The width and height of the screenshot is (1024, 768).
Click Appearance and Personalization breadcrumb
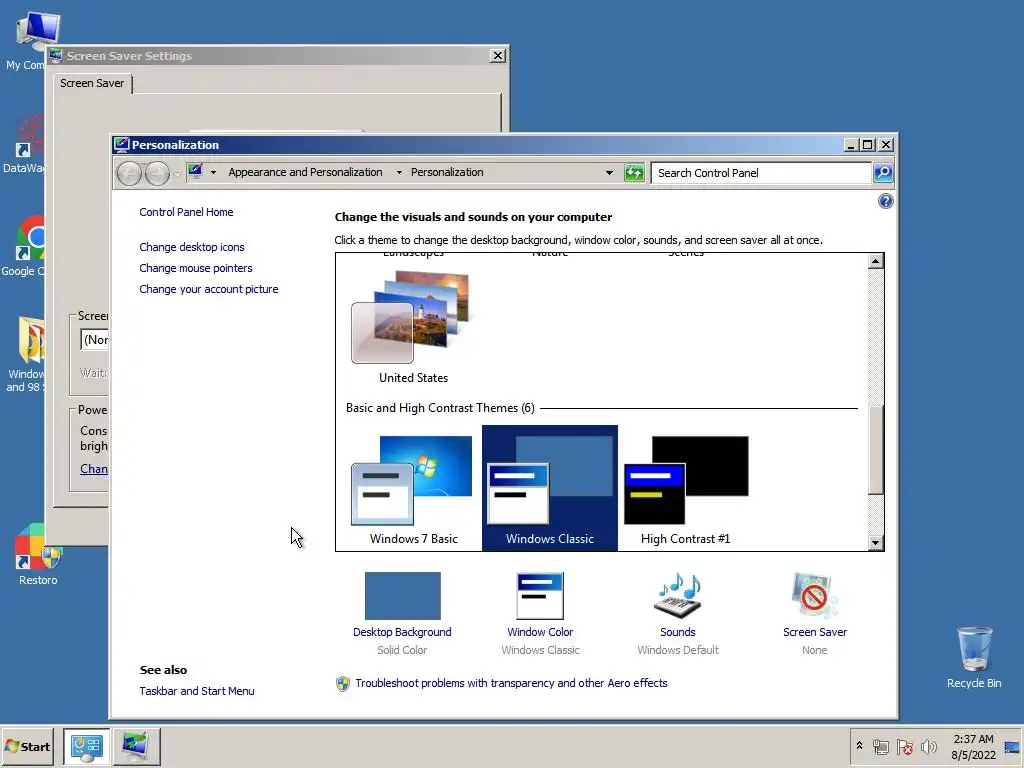pyautogui.click(x=306, y=172)
